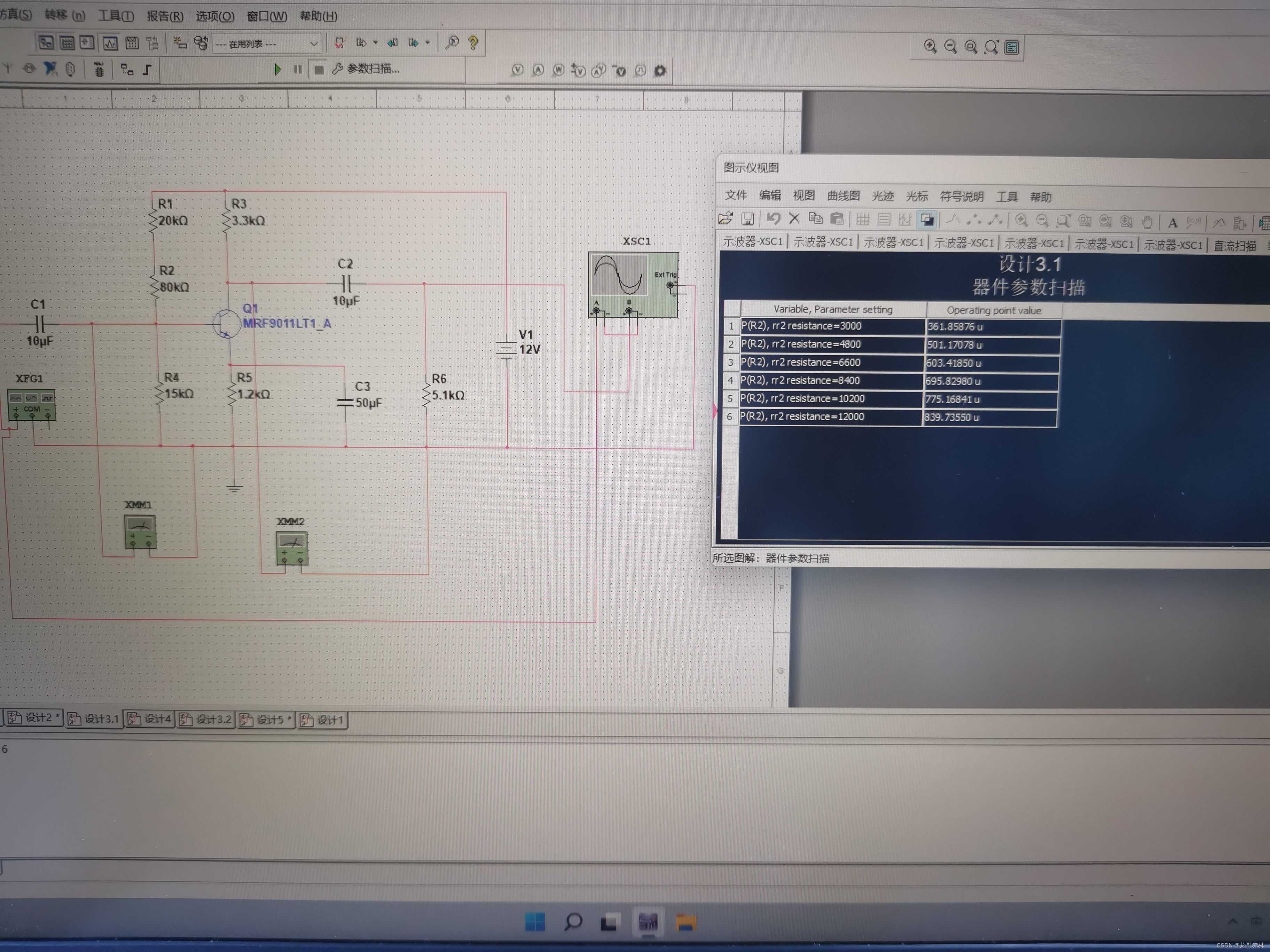Select the XFG1 function generator on schematic
Image resolution: width=1270 pixels, height=952 pixels.
(x=32, y=405)
